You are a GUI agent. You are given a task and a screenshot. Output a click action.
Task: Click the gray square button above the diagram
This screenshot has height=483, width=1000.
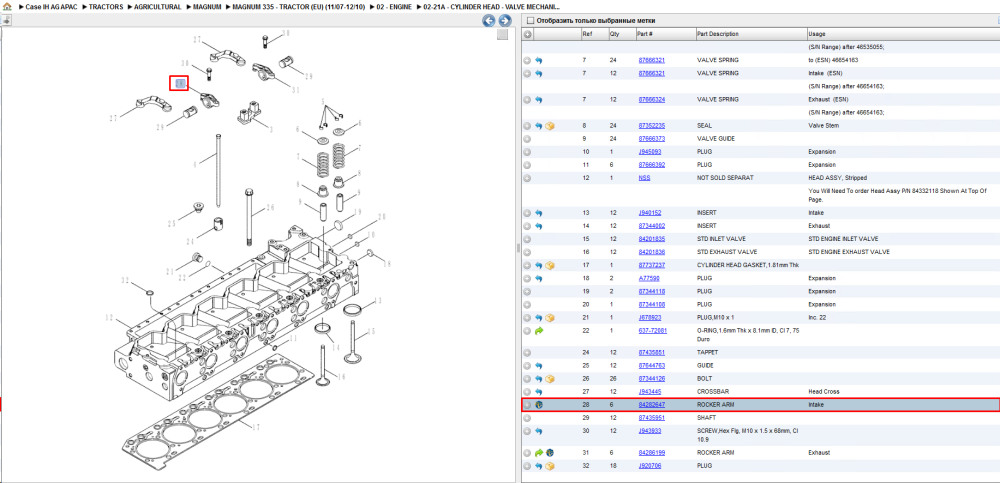(503, 34)
